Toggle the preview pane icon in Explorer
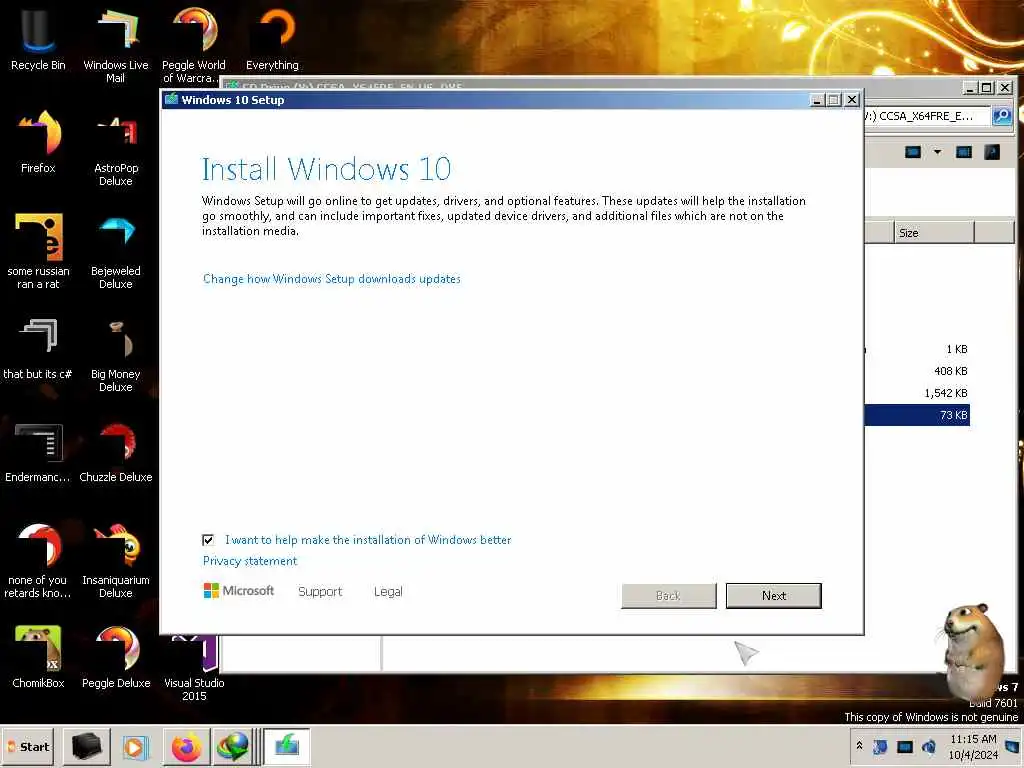The width and height of the screenshot is (1024, 768). point(964,152)
